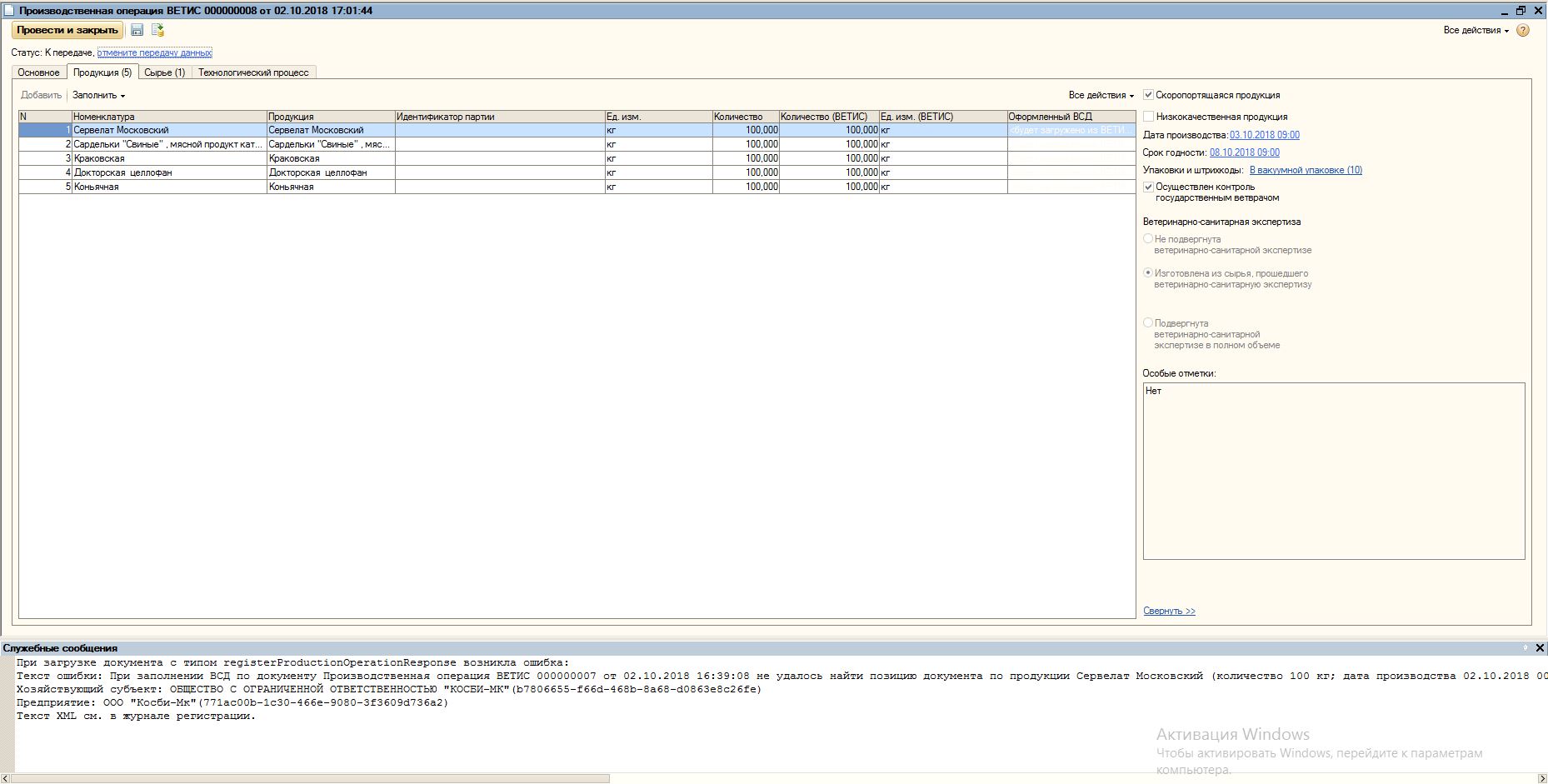Click the Свернуть >> link
Viewport: 1548px width, 784px height.
(x=1169, y=611)
